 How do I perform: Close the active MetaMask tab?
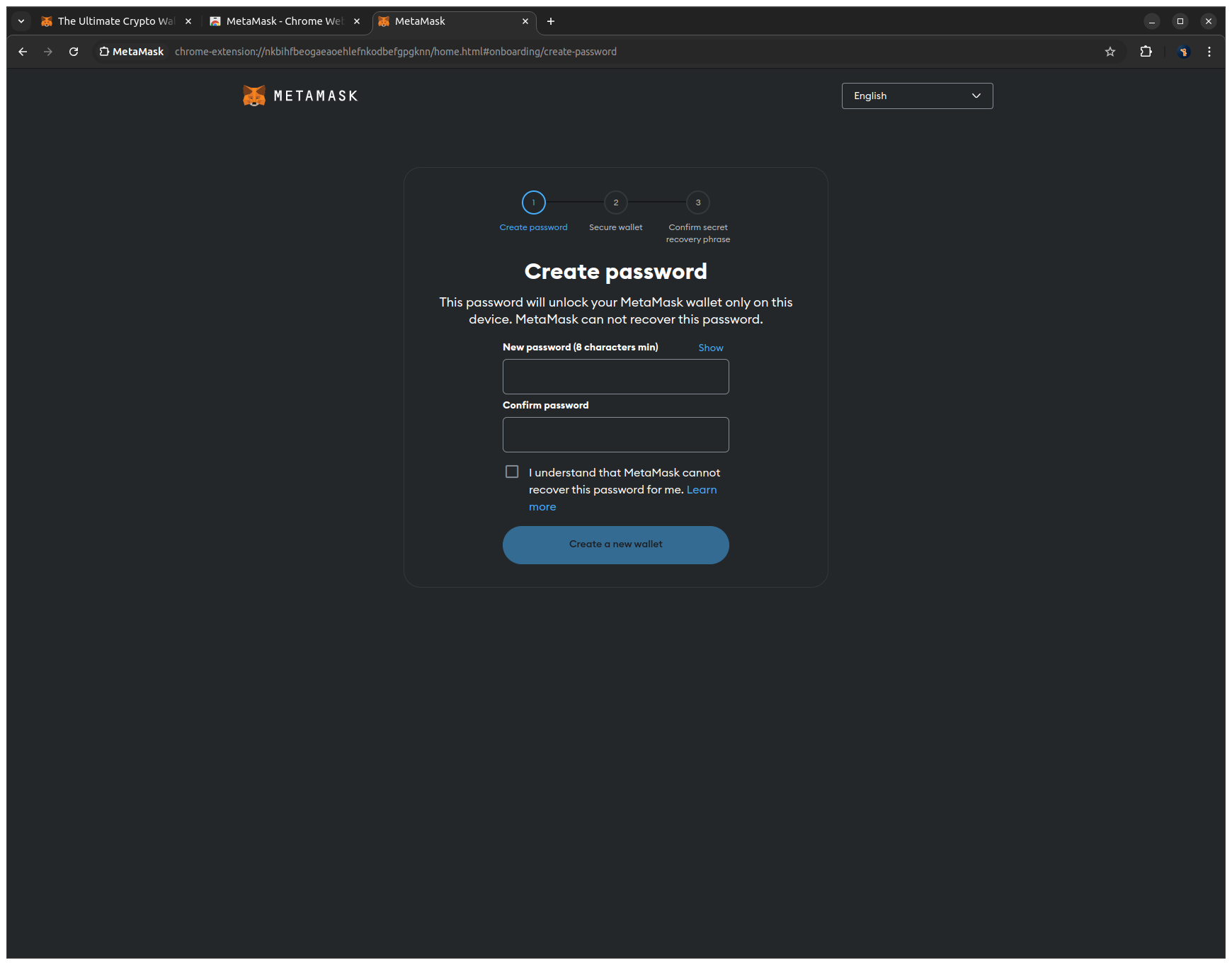525,21
